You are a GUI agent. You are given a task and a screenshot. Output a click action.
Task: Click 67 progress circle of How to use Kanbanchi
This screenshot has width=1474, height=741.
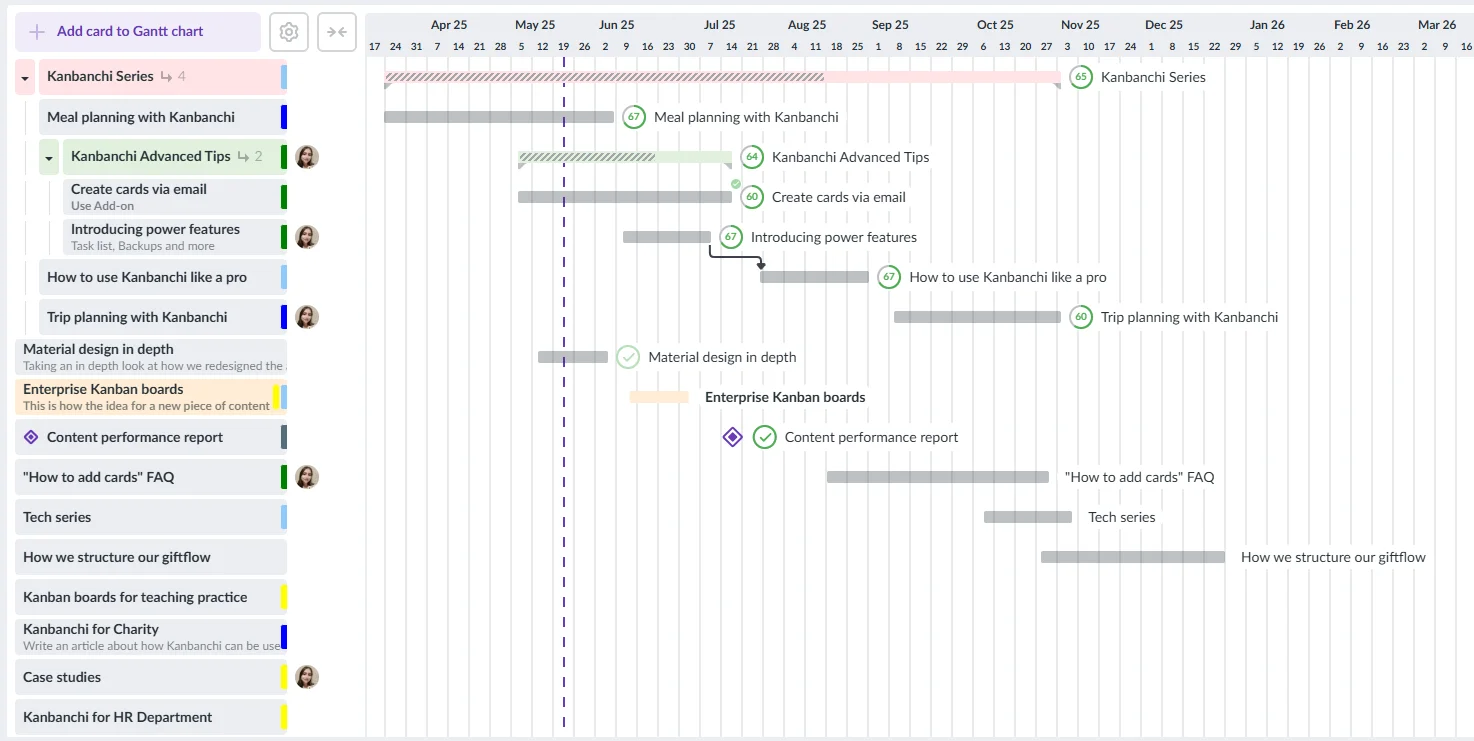coord(889,277)
